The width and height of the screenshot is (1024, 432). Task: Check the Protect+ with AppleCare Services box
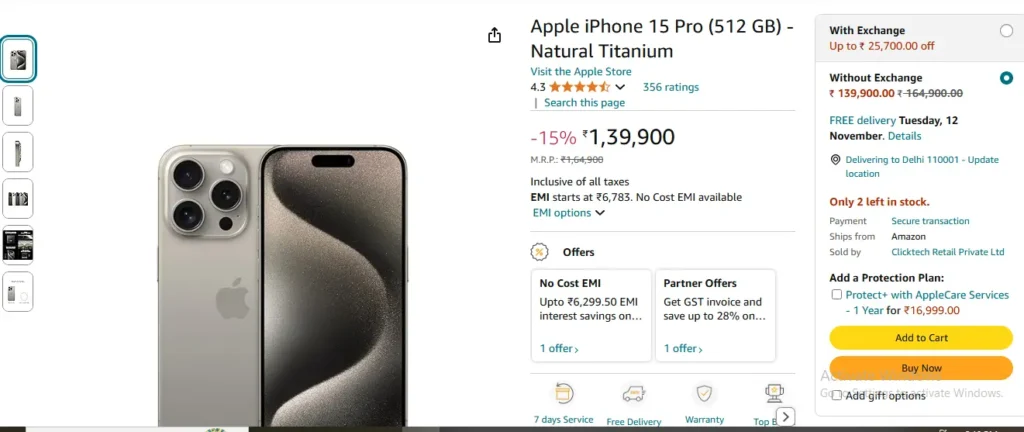[x=837, y=295]
